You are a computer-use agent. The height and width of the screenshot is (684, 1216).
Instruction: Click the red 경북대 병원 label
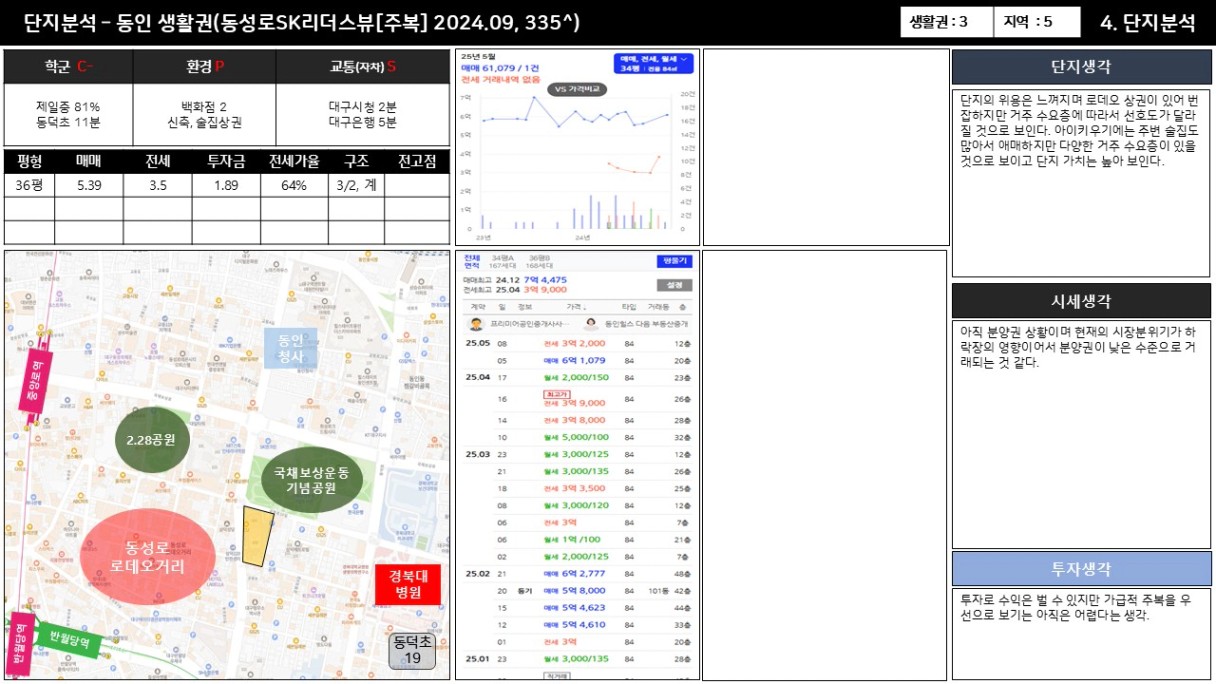click(406, 584)
